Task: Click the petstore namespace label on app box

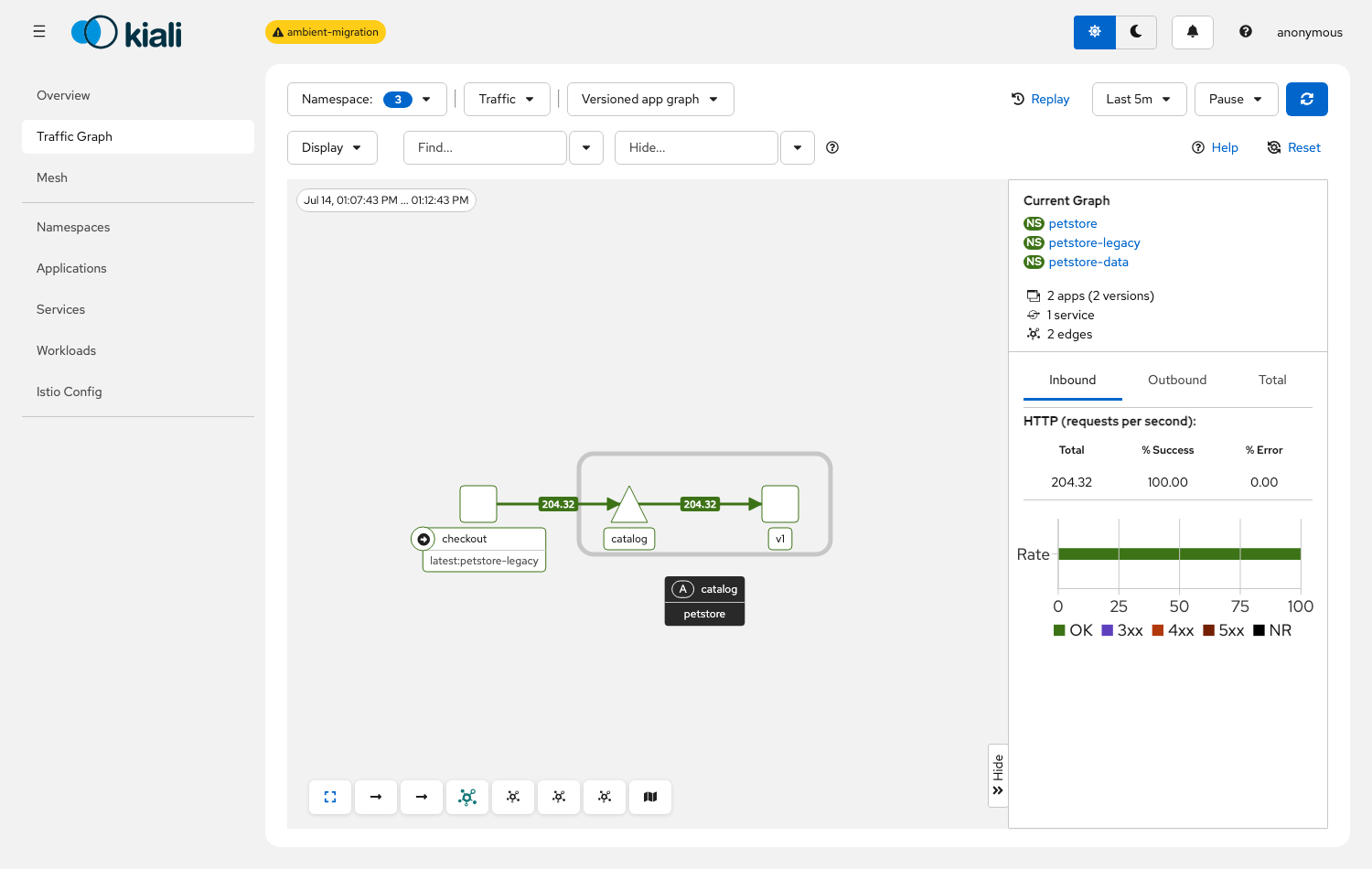Action: 704,614
